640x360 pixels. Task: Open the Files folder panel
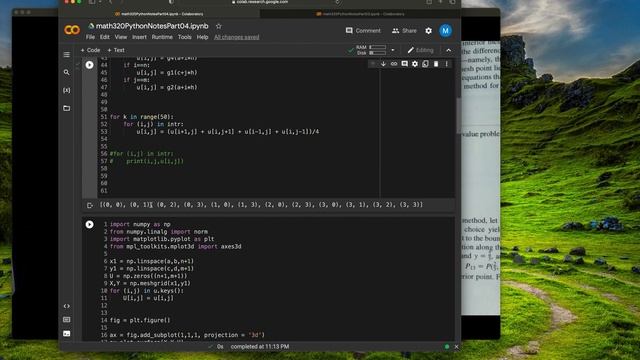[67, 108]
